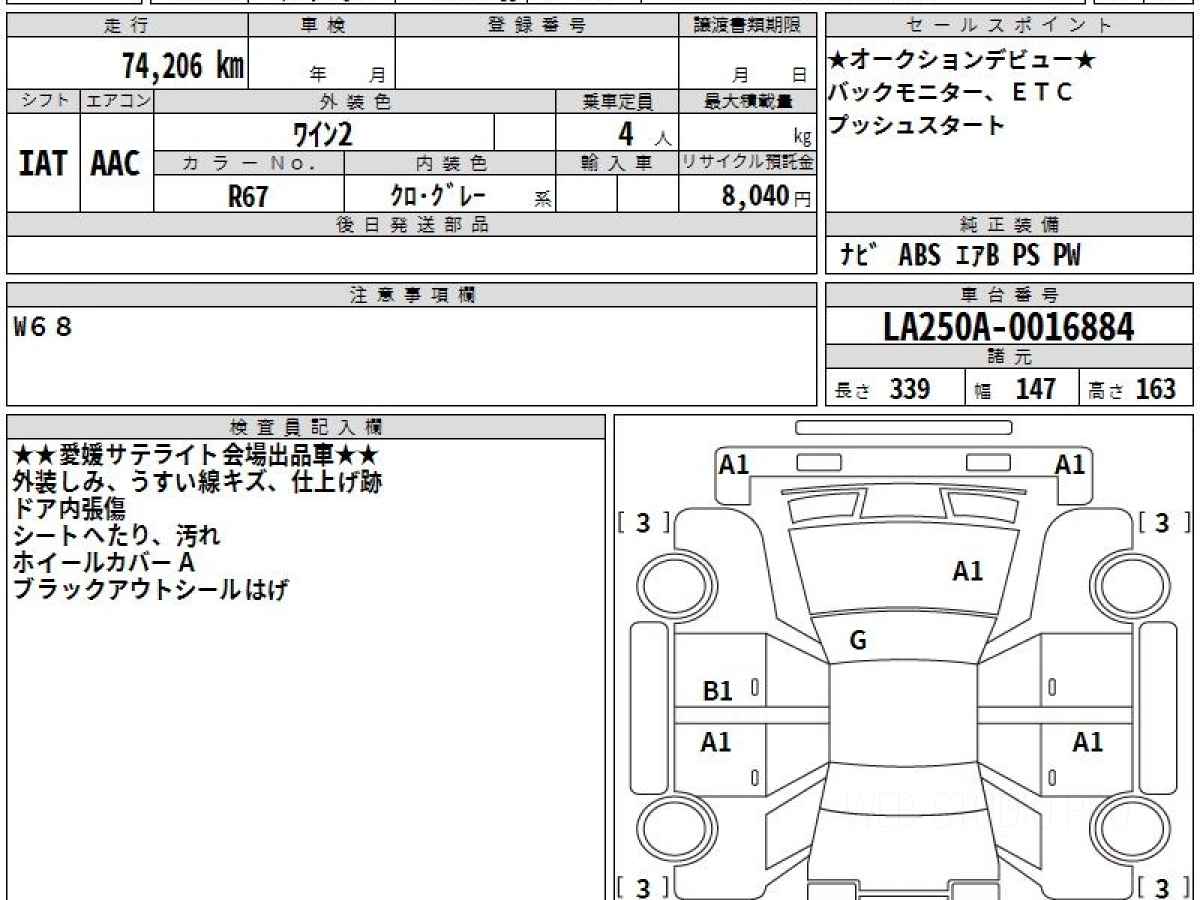Click the A1 mark on the hood
Image resolution: width=1200 pixels, height=900 pixels.
coord(967,571)
